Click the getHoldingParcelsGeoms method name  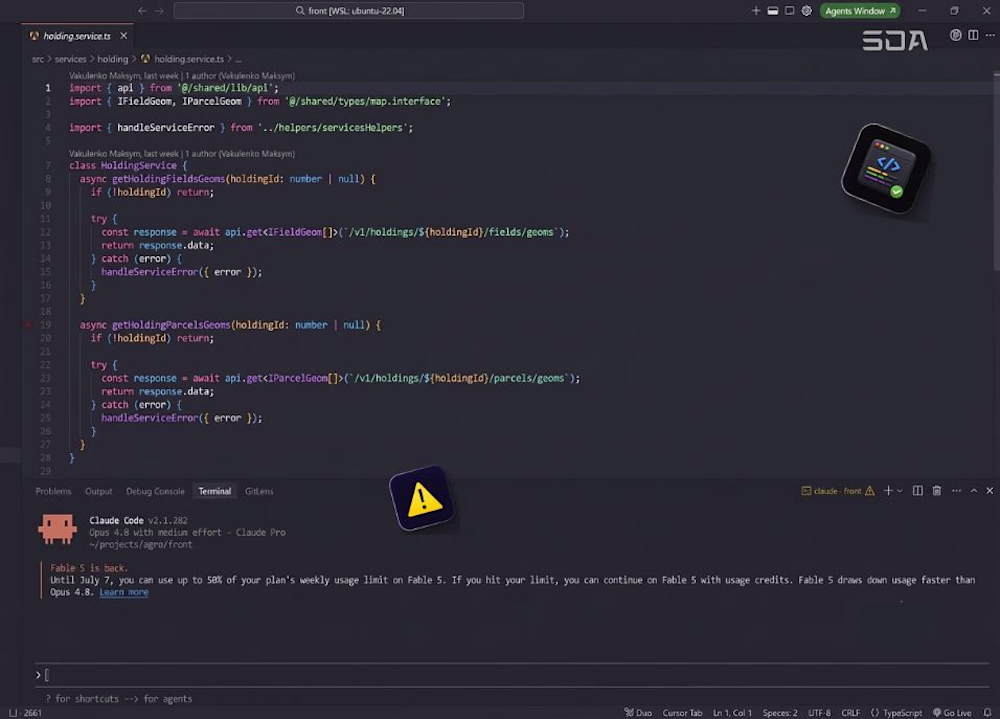coord(171,325)
